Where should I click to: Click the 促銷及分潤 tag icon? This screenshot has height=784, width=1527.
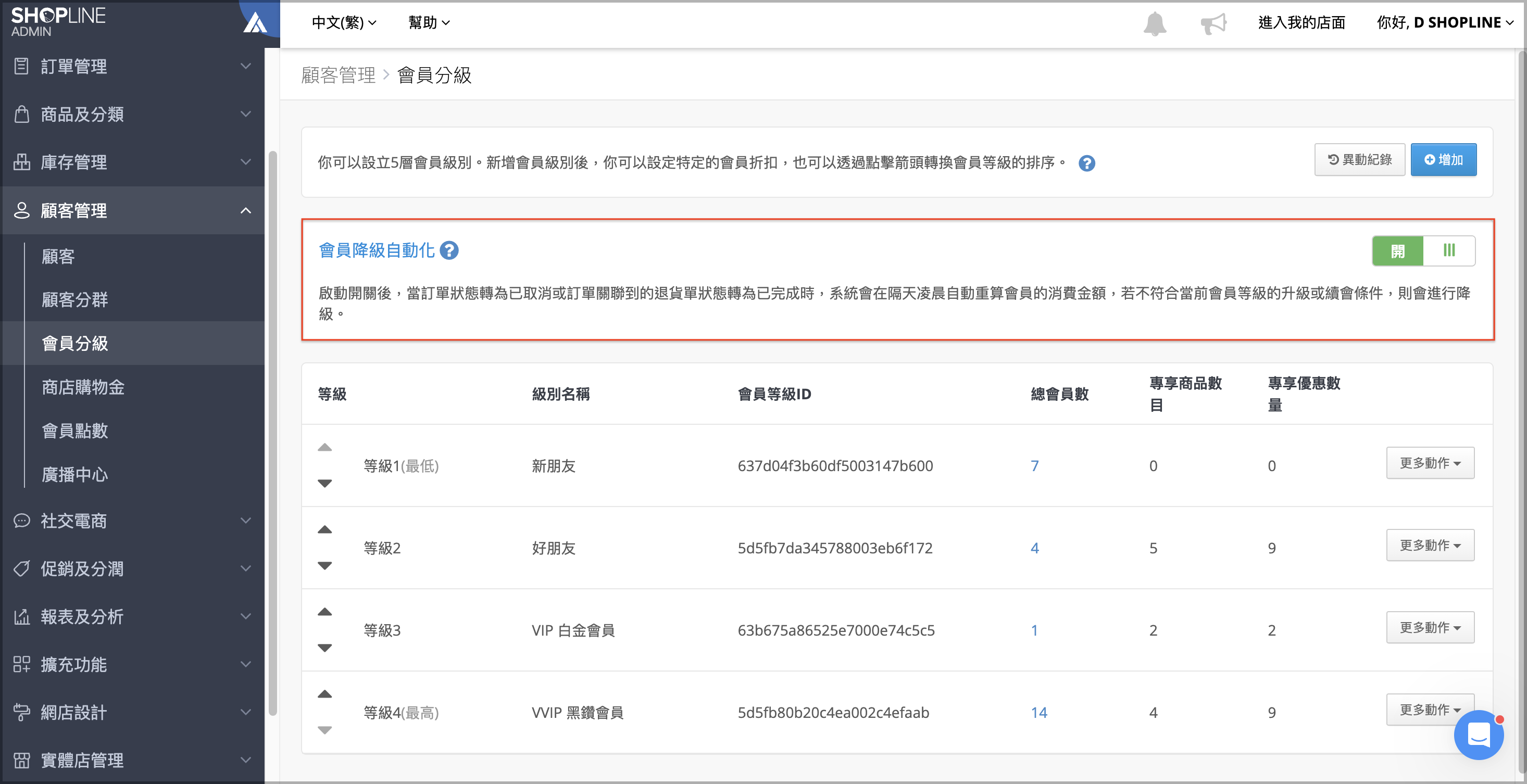tap(21, 568)
